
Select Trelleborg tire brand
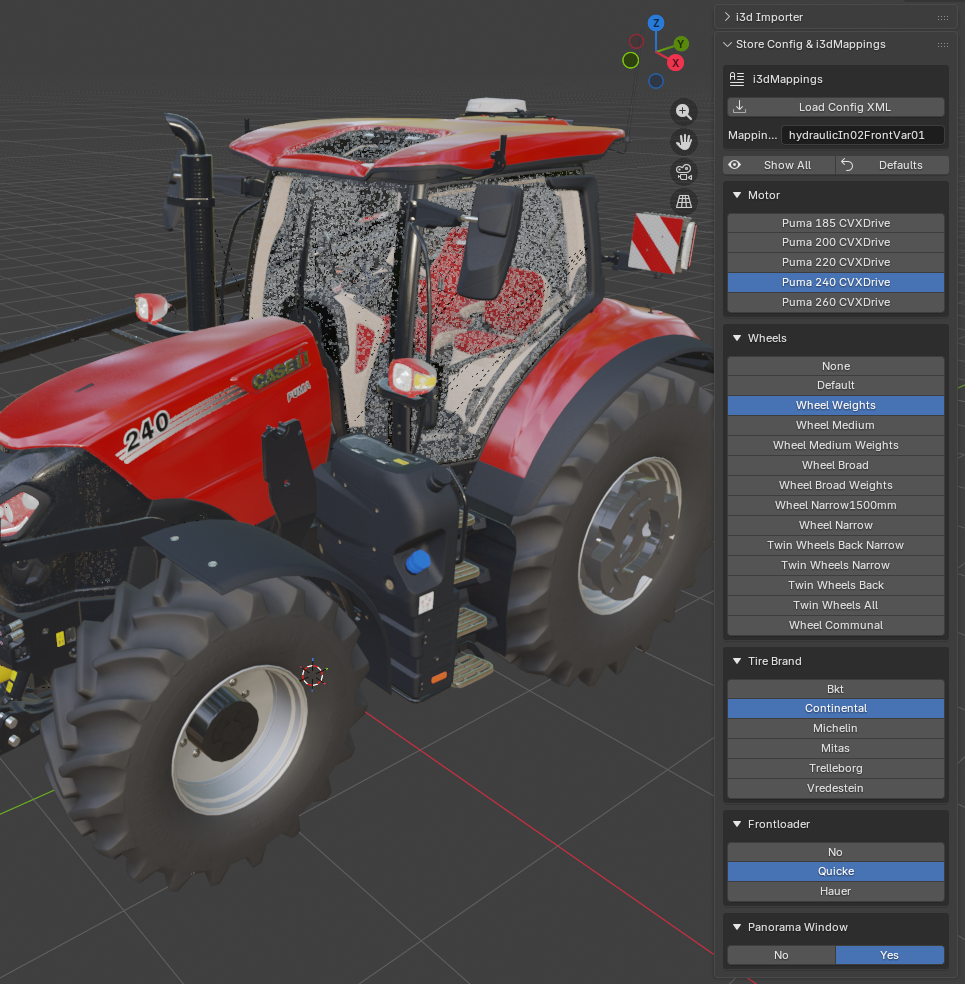coord(836,769)
